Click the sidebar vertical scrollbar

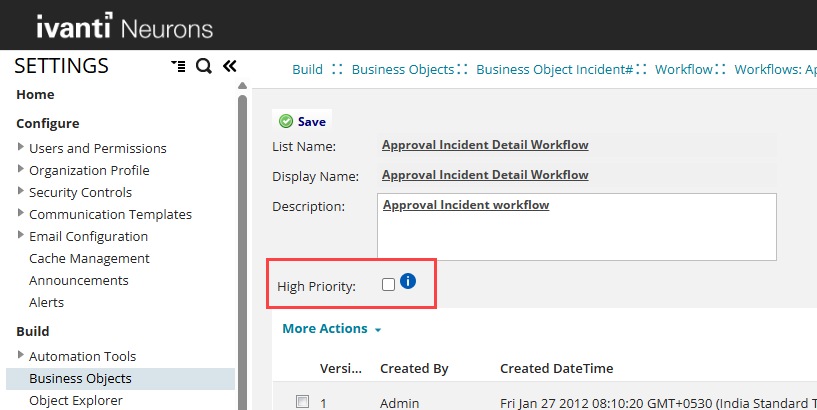pos(242,250)
